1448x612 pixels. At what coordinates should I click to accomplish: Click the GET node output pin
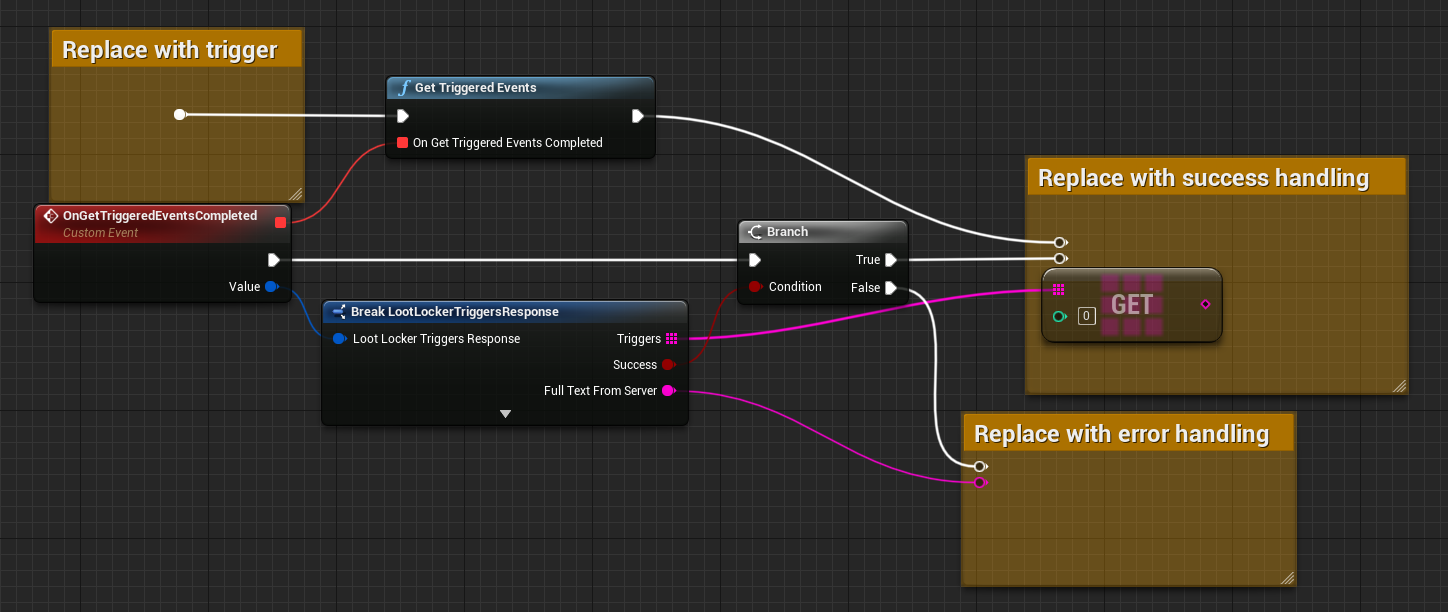click(x=1205, y=304)
